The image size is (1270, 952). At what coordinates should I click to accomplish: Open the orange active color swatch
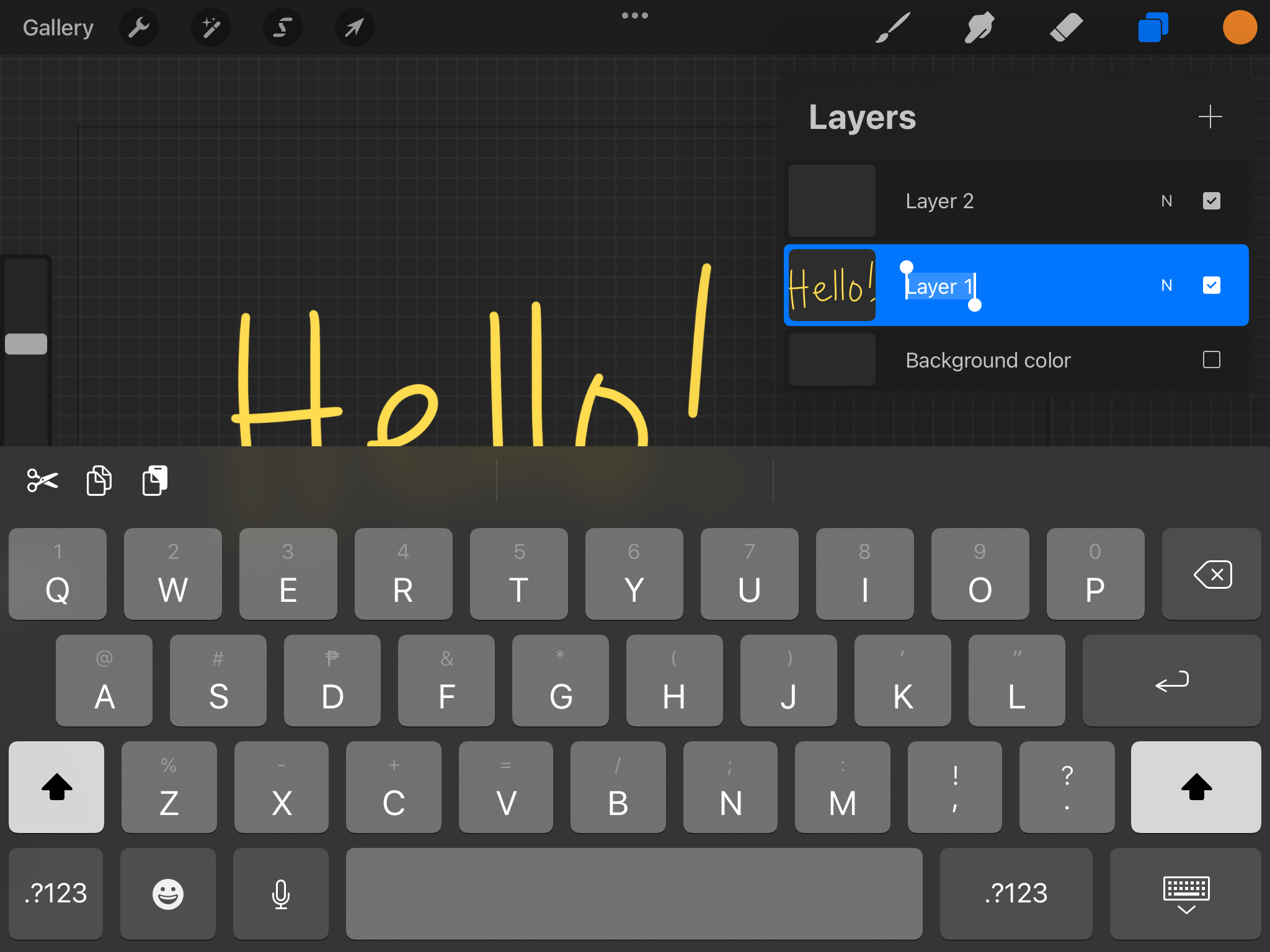[x=1239, y=27]
